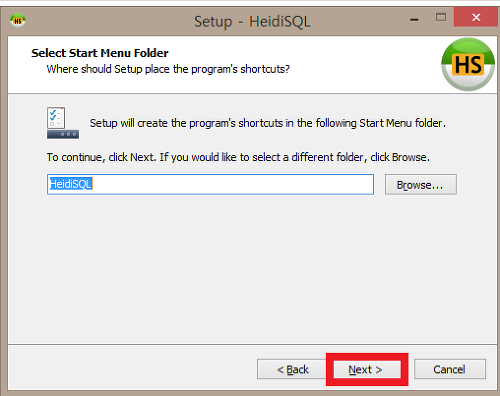This screenshot has width=500, height=396.
Task: Click the 'Setup - HeidiSQL' window title
Action: tap(252, 22)
